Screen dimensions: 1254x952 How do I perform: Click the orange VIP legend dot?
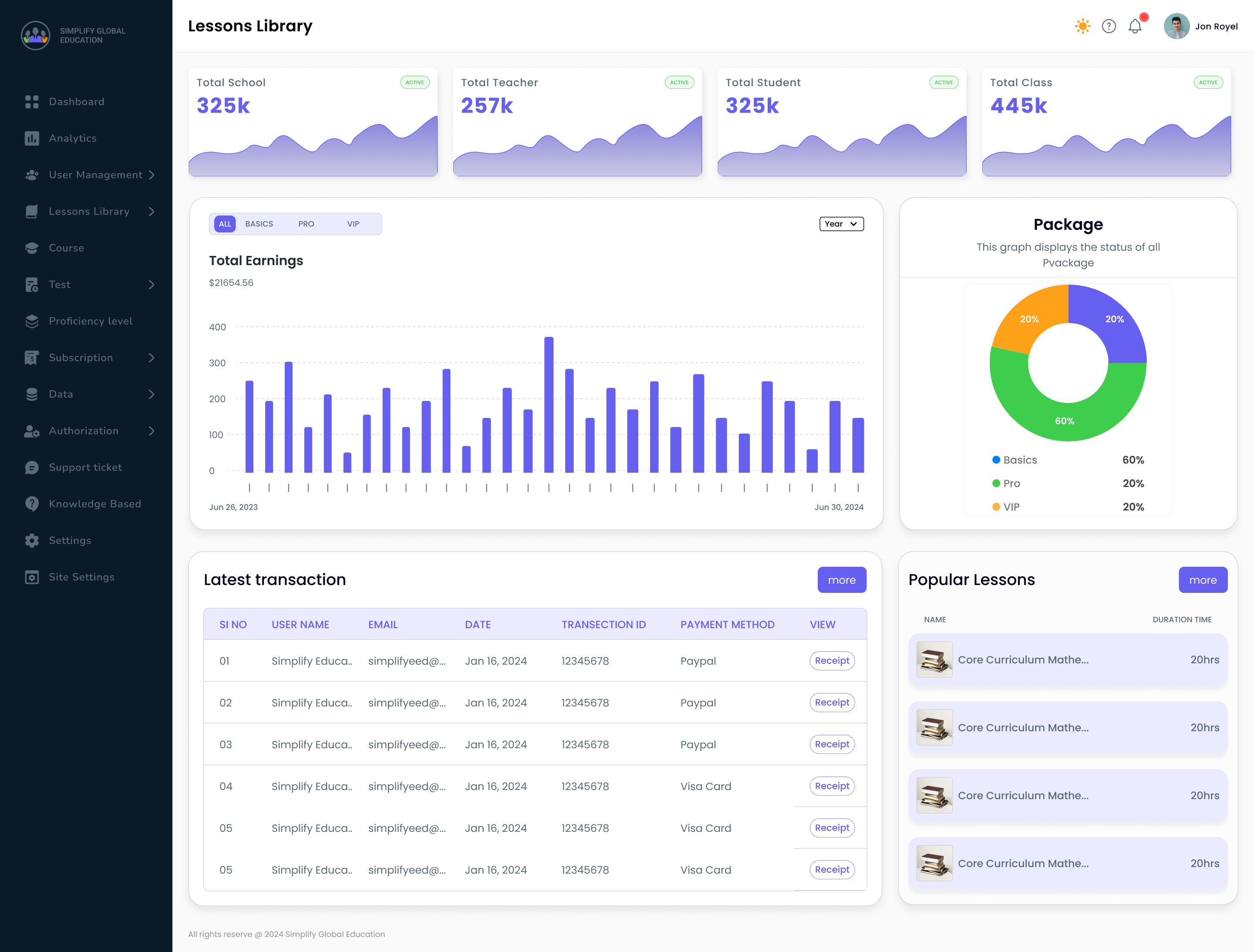(995, 507)
